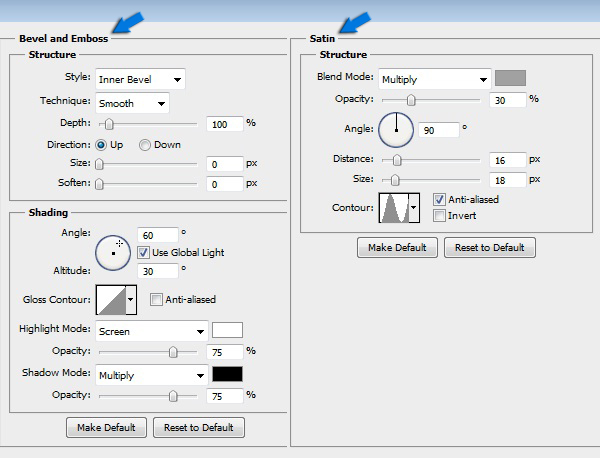Open the Style dropdown set to Inner Bevel

point(140,79)
